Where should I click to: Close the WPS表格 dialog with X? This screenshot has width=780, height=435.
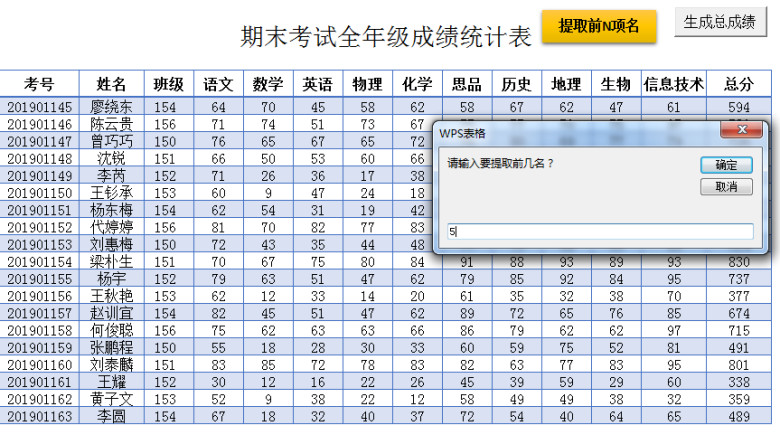click(x=741, y=130)
